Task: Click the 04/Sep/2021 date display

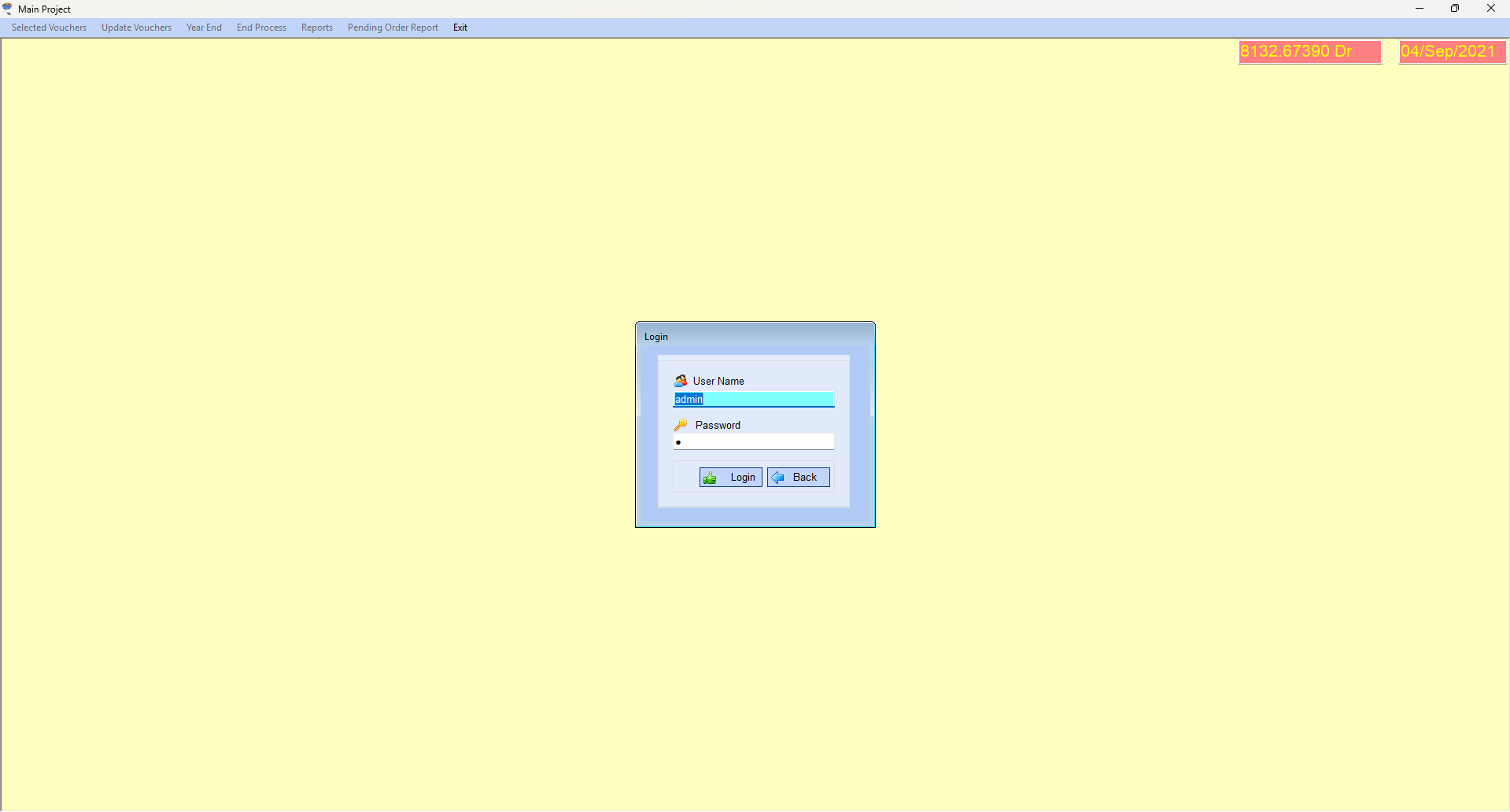Action: [1453, 52]
